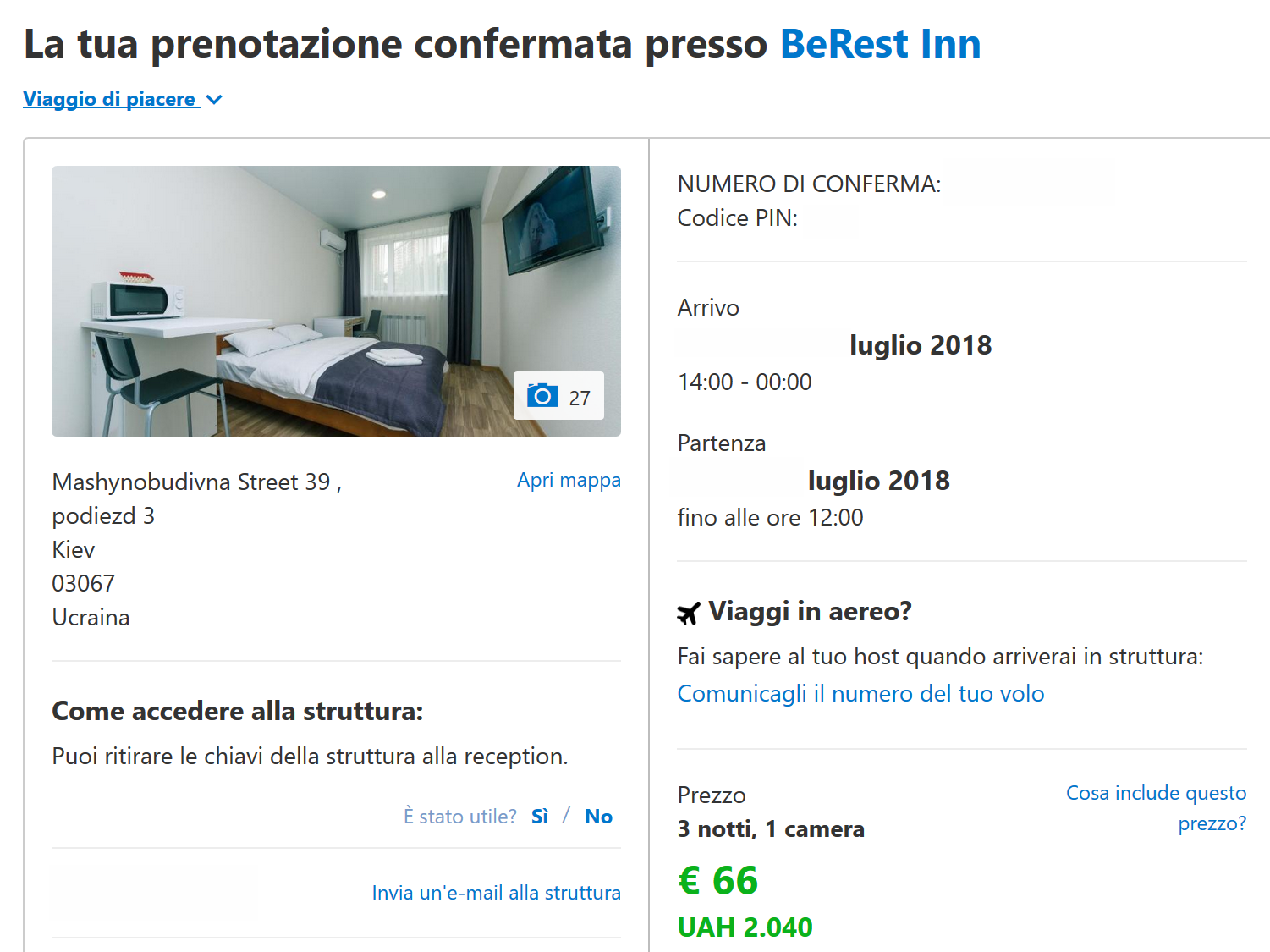Click the "Viaggi in aereo?" heading
1270x952 pixels.
click(810, 611)
